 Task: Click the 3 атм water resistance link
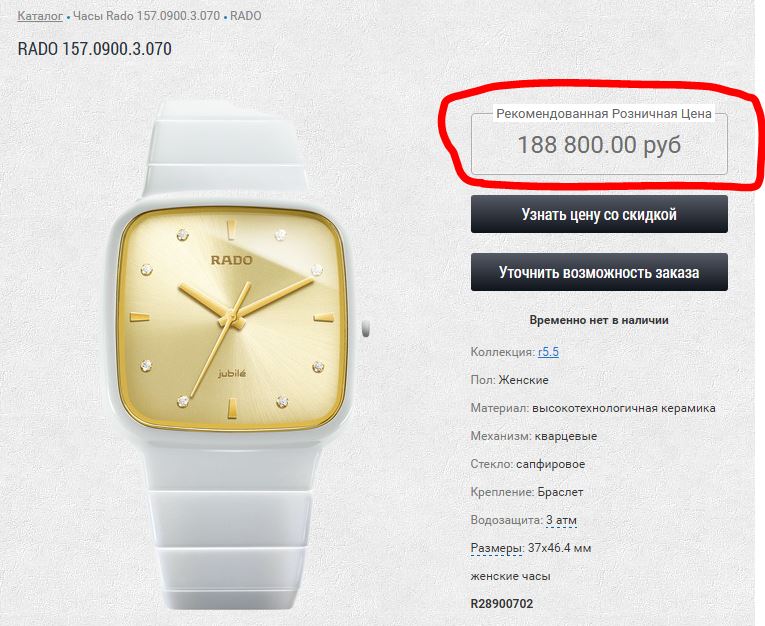[x=561, y=520]
